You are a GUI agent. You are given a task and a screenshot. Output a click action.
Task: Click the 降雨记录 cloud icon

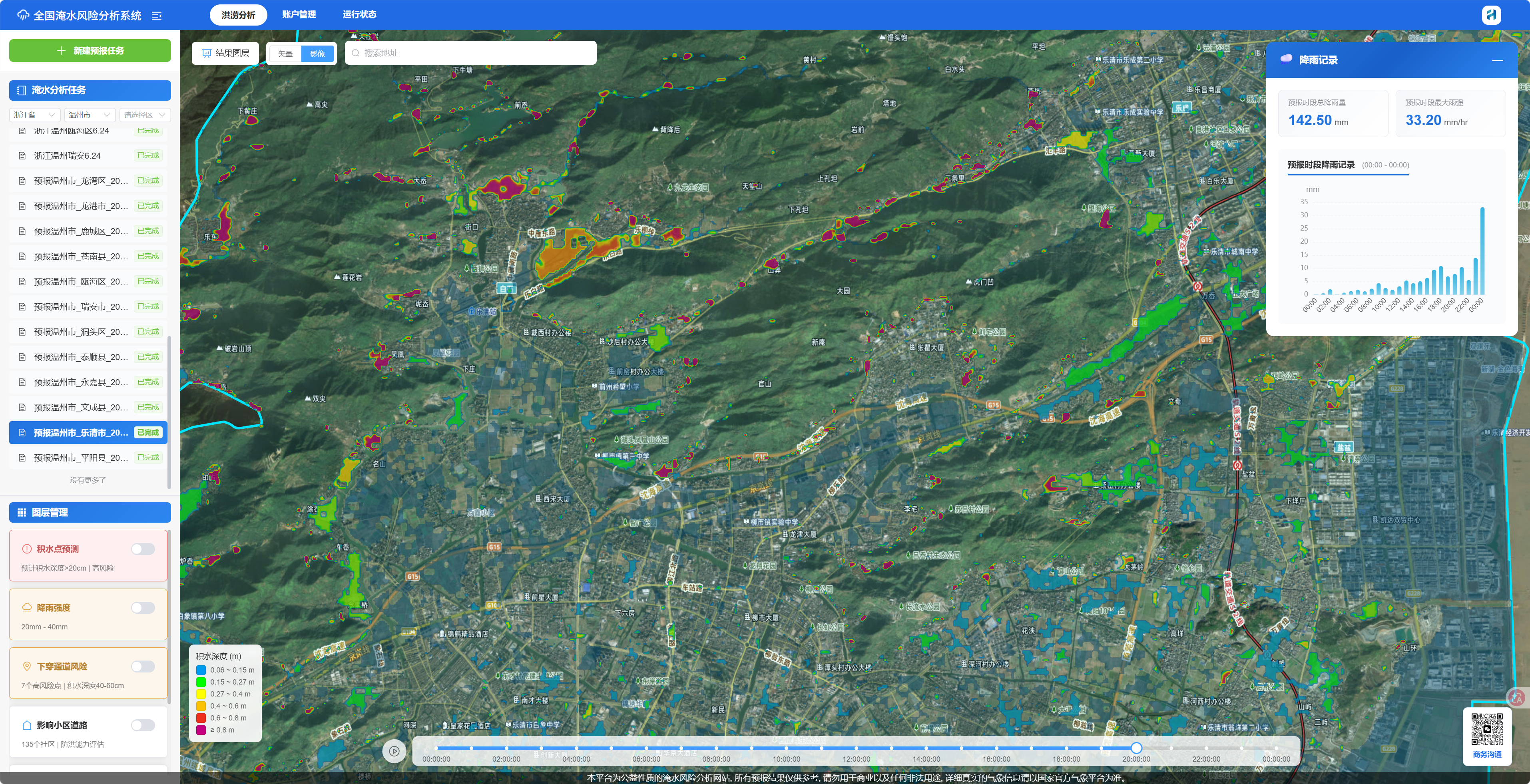[x=1287, y=59]
